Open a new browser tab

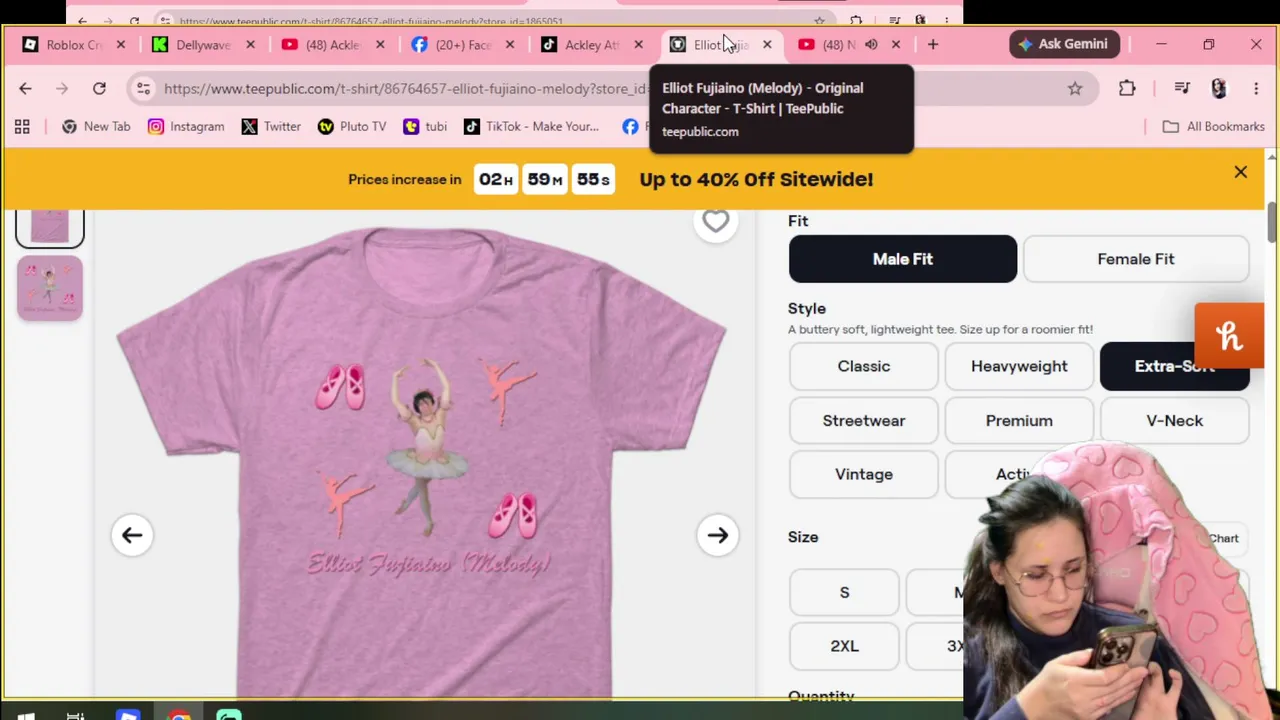[933, 45]
